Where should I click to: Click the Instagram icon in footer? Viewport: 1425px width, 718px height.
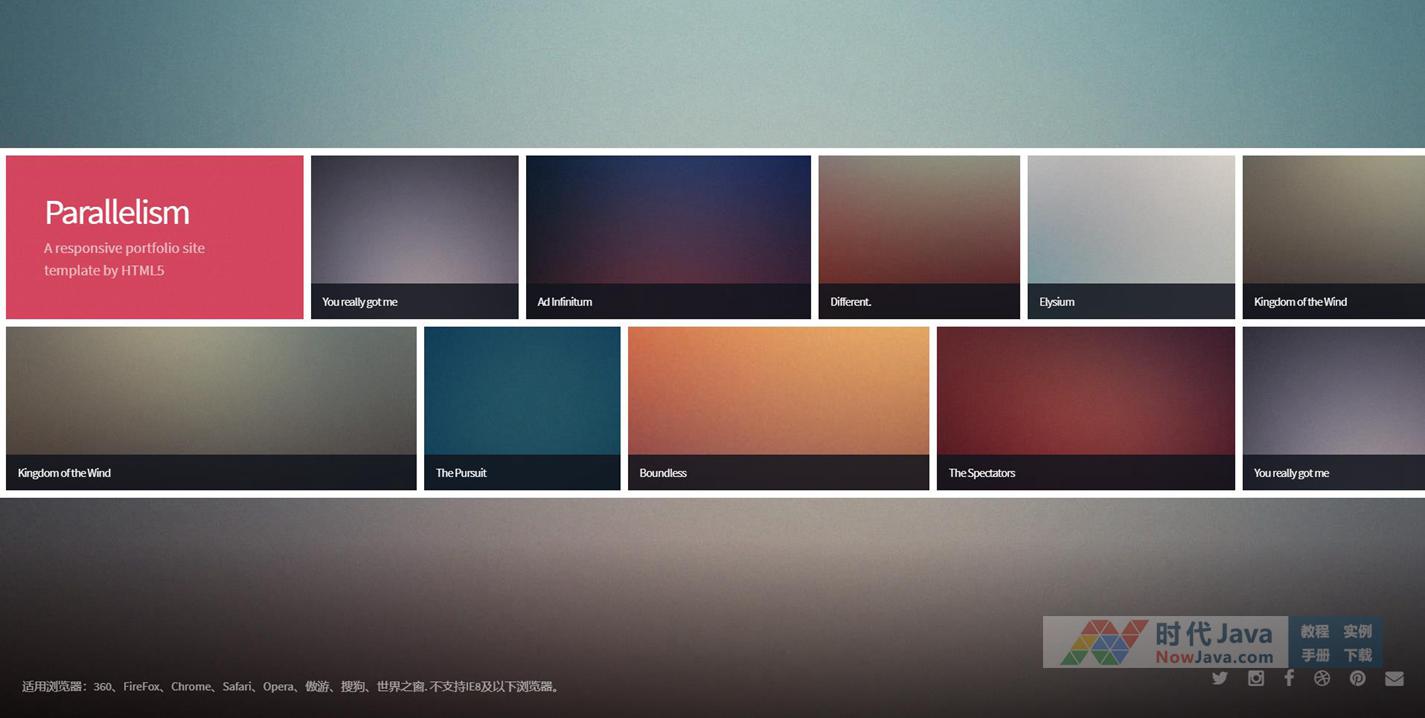1256,678
